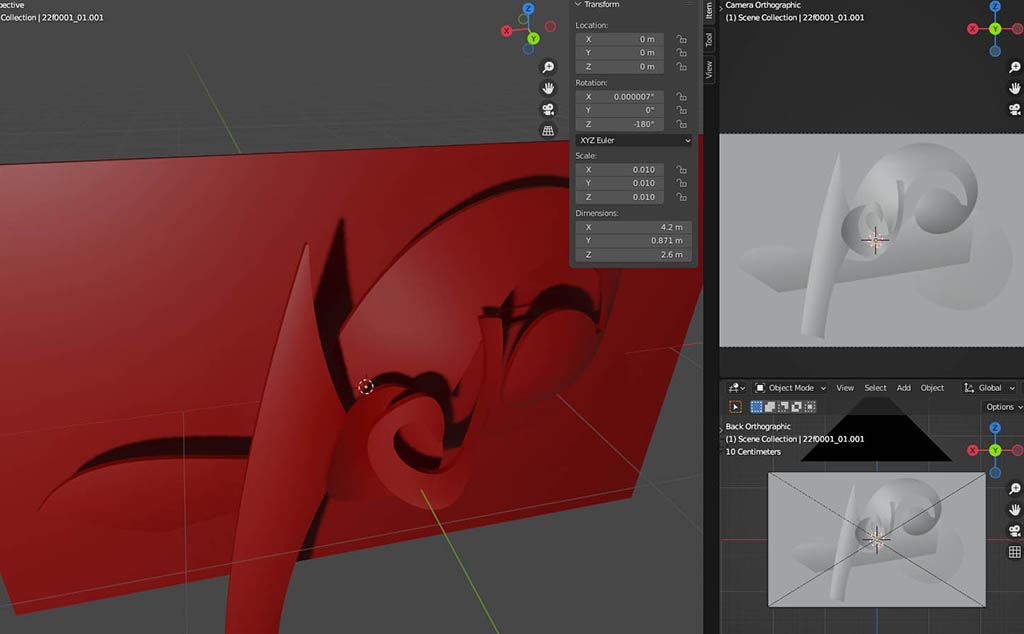This screenshot has height=634, width=1024.
Task: Click the Rotation X input field
Action: click(x=620, y=97)
